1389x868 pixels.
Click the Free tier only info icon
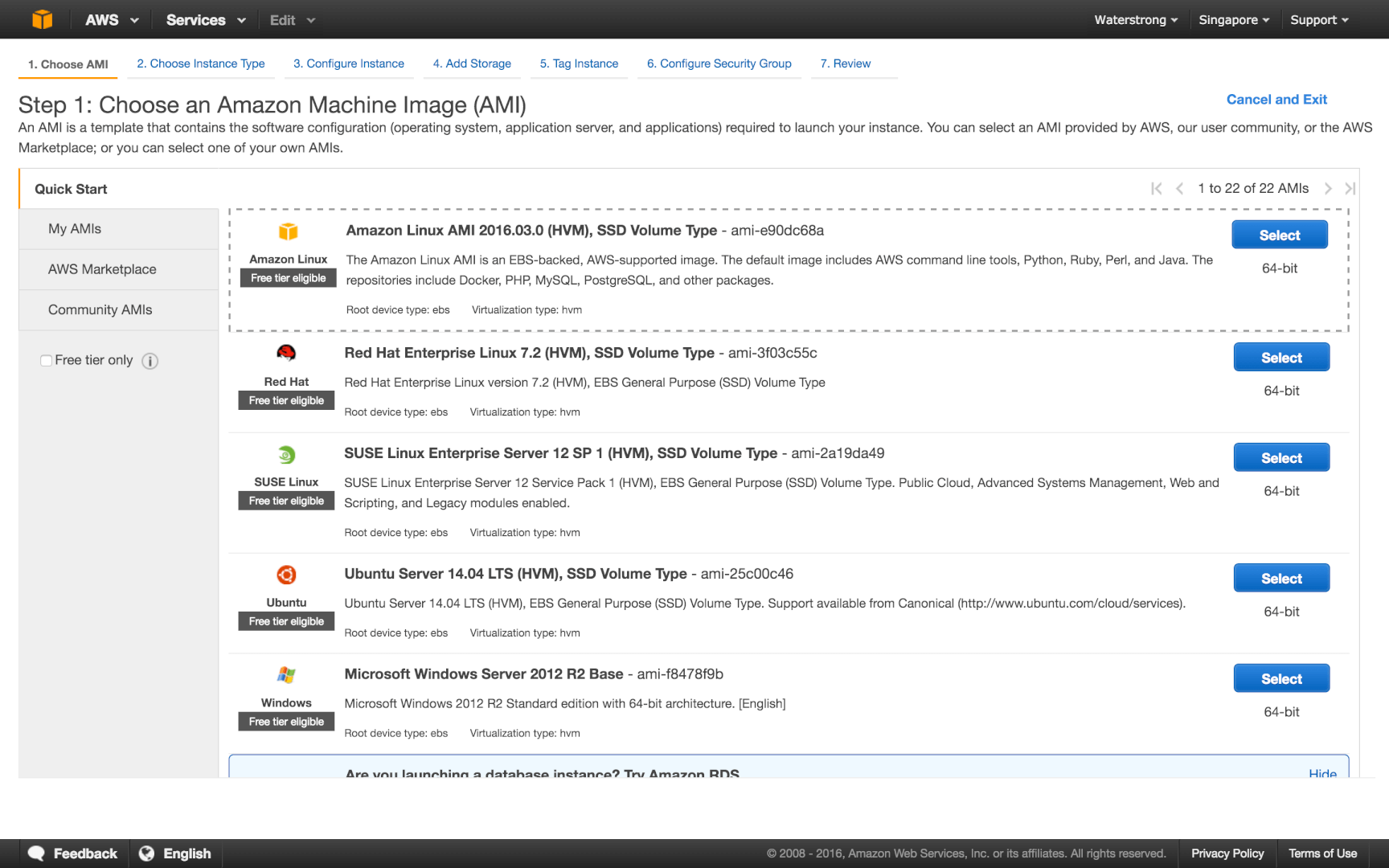(x=150, y=361)
